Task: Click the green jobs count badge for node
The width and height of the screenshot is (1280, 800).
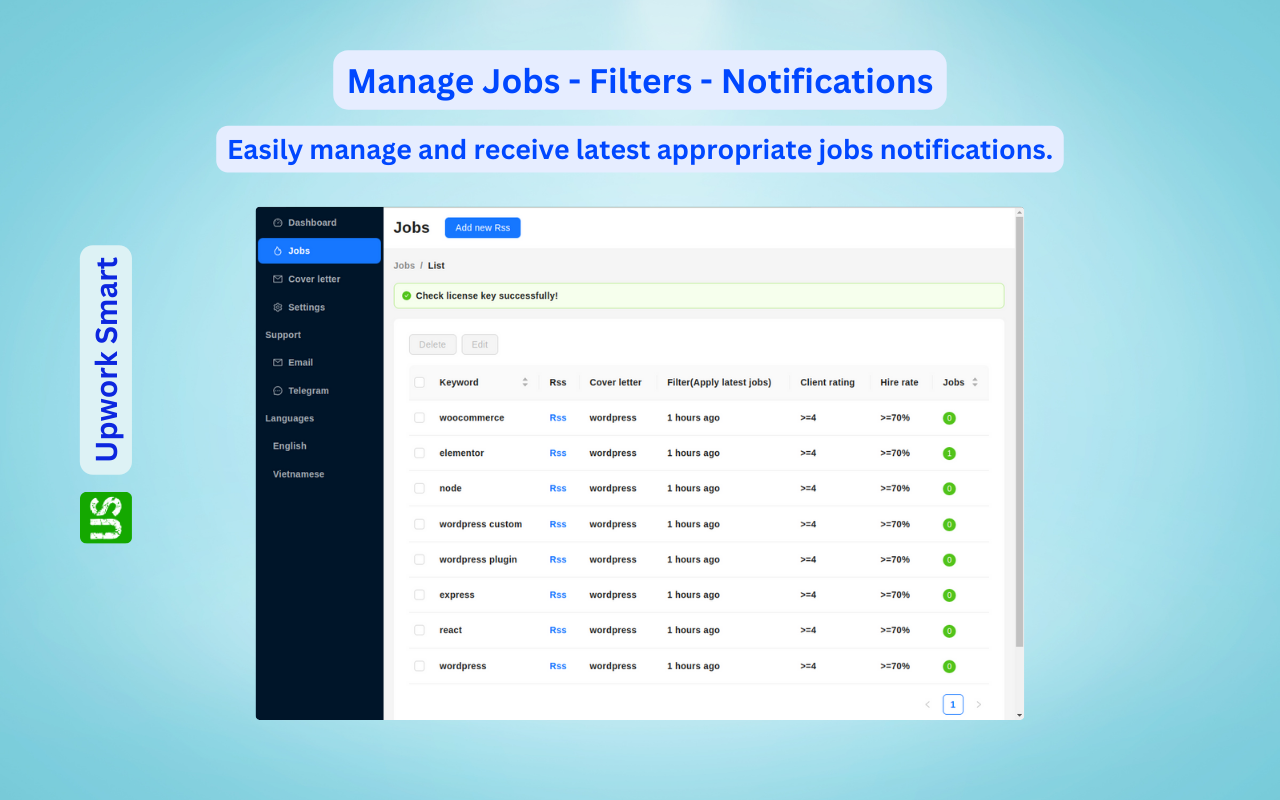Action: 949,489
